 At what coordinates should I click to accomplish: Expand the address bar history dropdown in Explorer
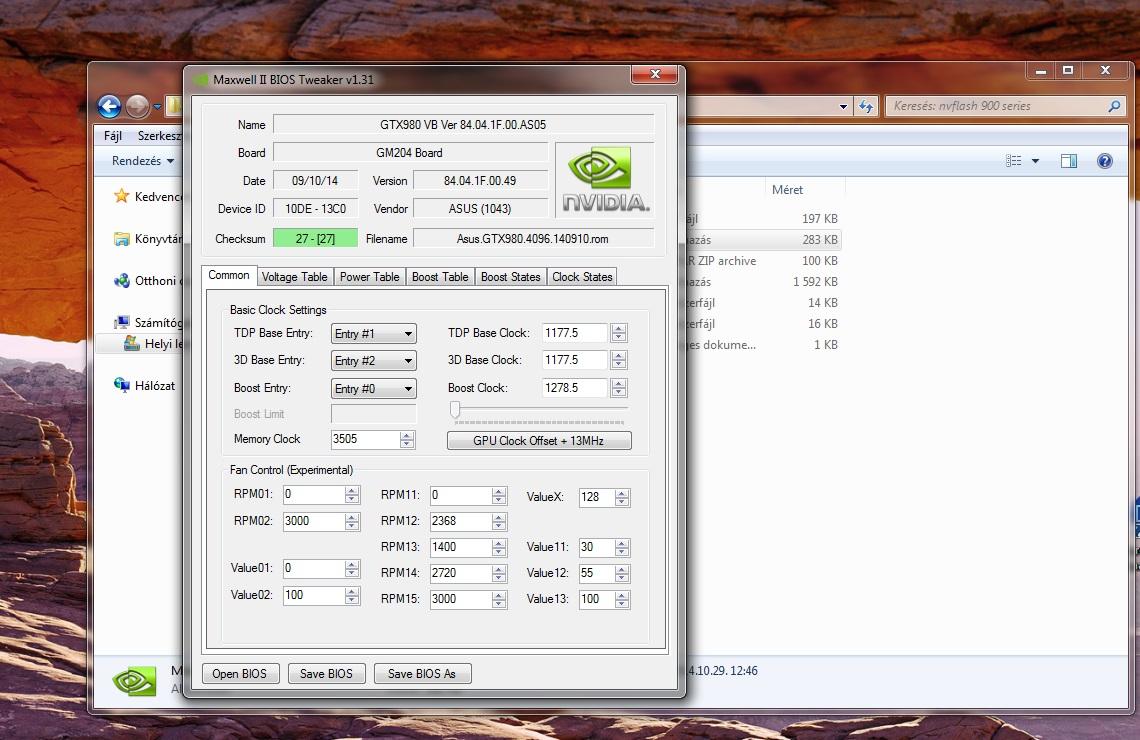(x=843, y=106)
